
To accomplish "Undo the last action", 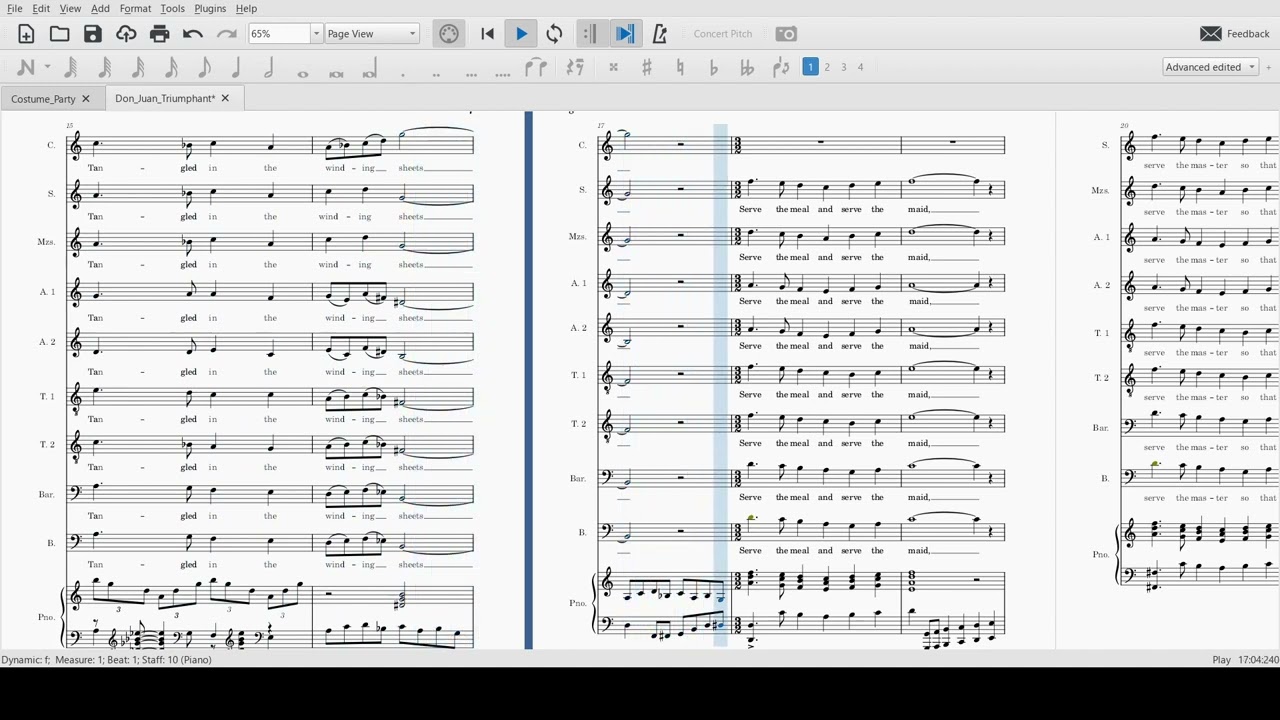I will pos(193,34).
